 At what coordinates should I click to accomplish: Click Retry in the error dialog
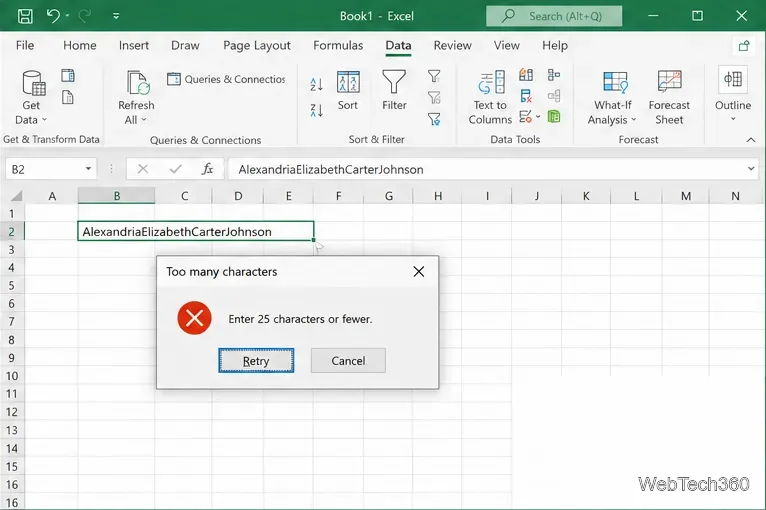pyautogui.click(x=256, y=361)
